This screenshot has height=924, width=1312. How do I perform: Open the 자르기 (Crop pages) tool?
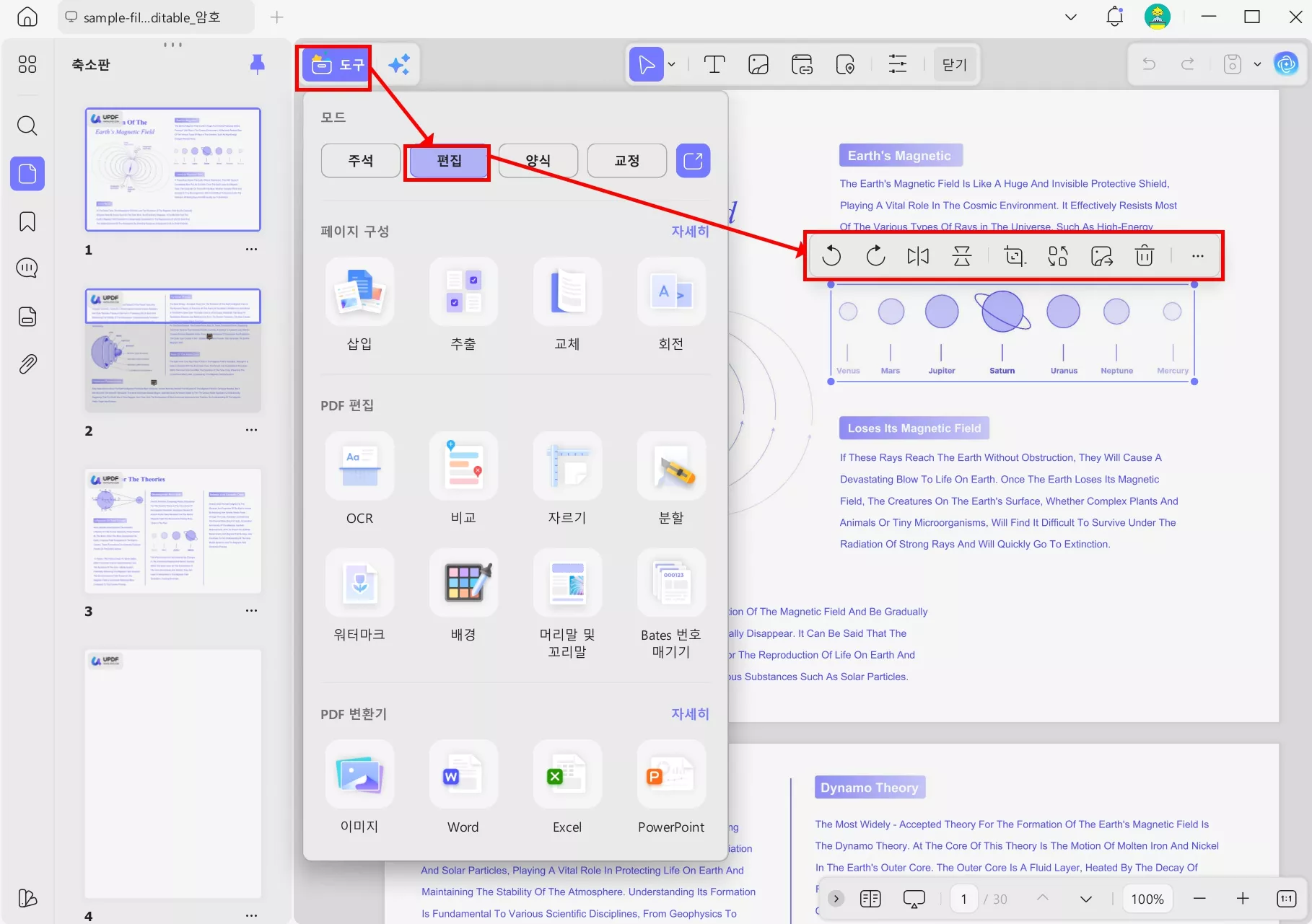(x=567, y=479)
